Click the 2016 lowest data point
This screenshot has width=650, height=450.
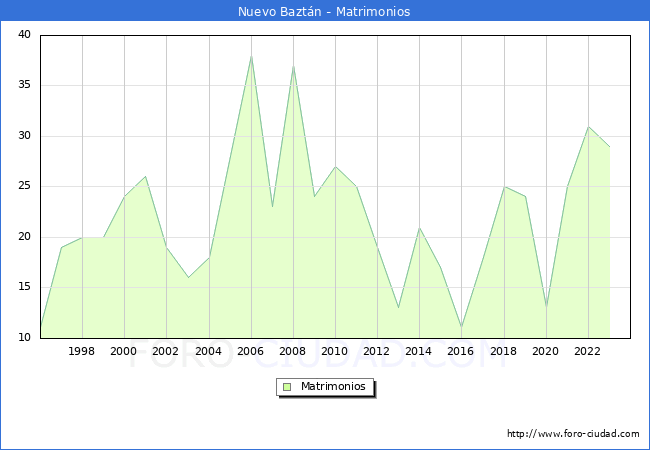461,327
